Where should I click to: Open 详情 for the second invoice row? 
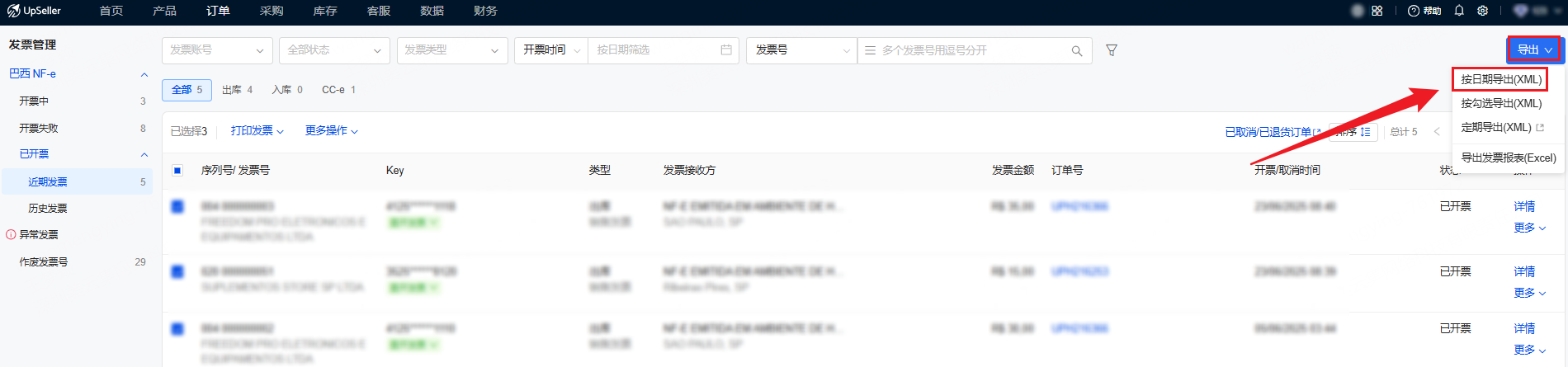1524,271
